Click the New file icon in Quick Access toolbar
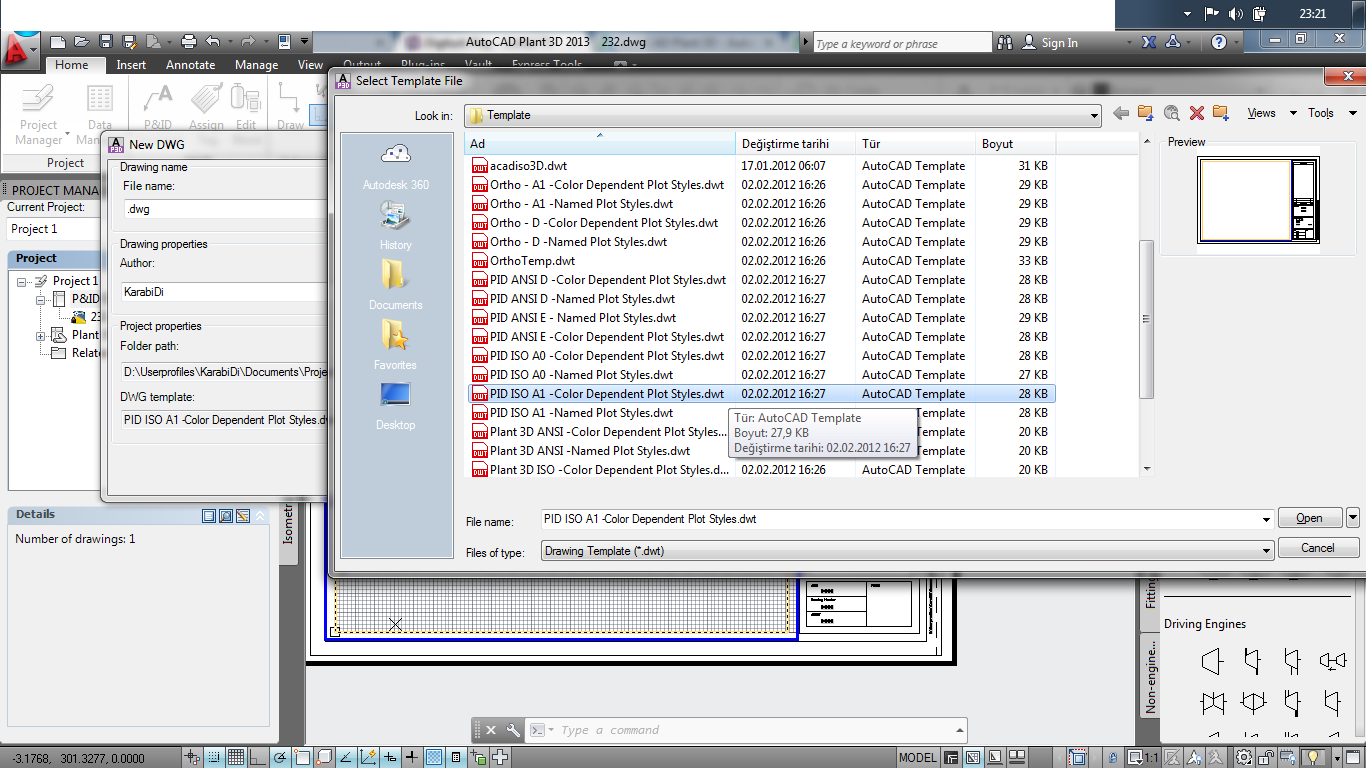The height and width of the screenshot is (768, 1366). coord(58,42)
